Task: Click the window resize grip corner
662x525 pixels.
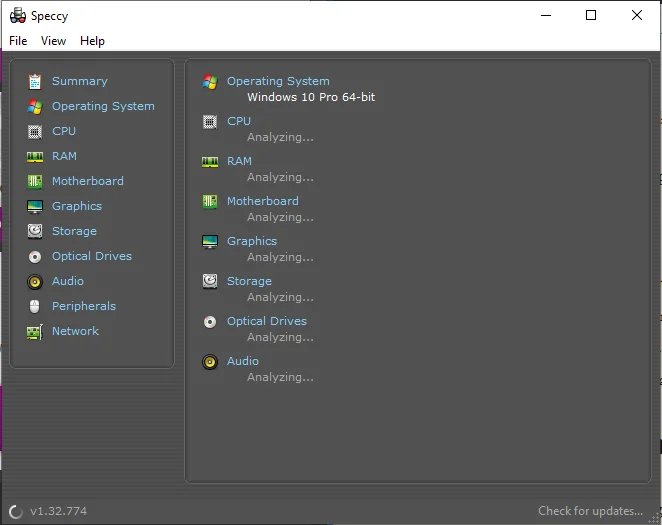Action: pyautogui.click(x=655, y=519)
